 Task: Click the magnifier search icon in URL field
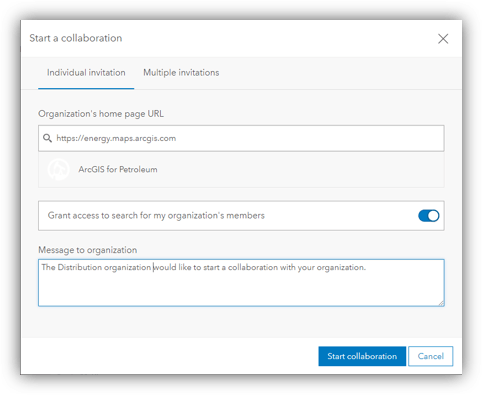pyautogui.click(x=47, y=138)
